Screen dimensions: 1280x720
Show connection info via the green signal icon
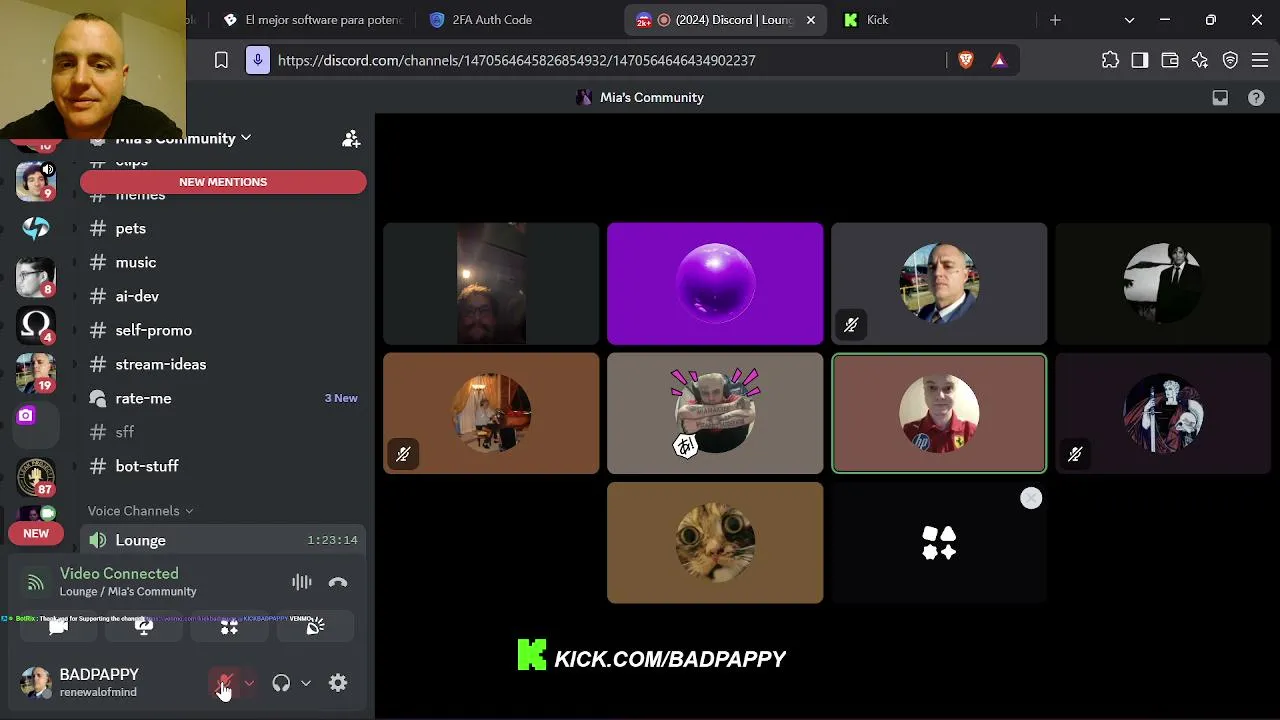(x=35, y=582)
